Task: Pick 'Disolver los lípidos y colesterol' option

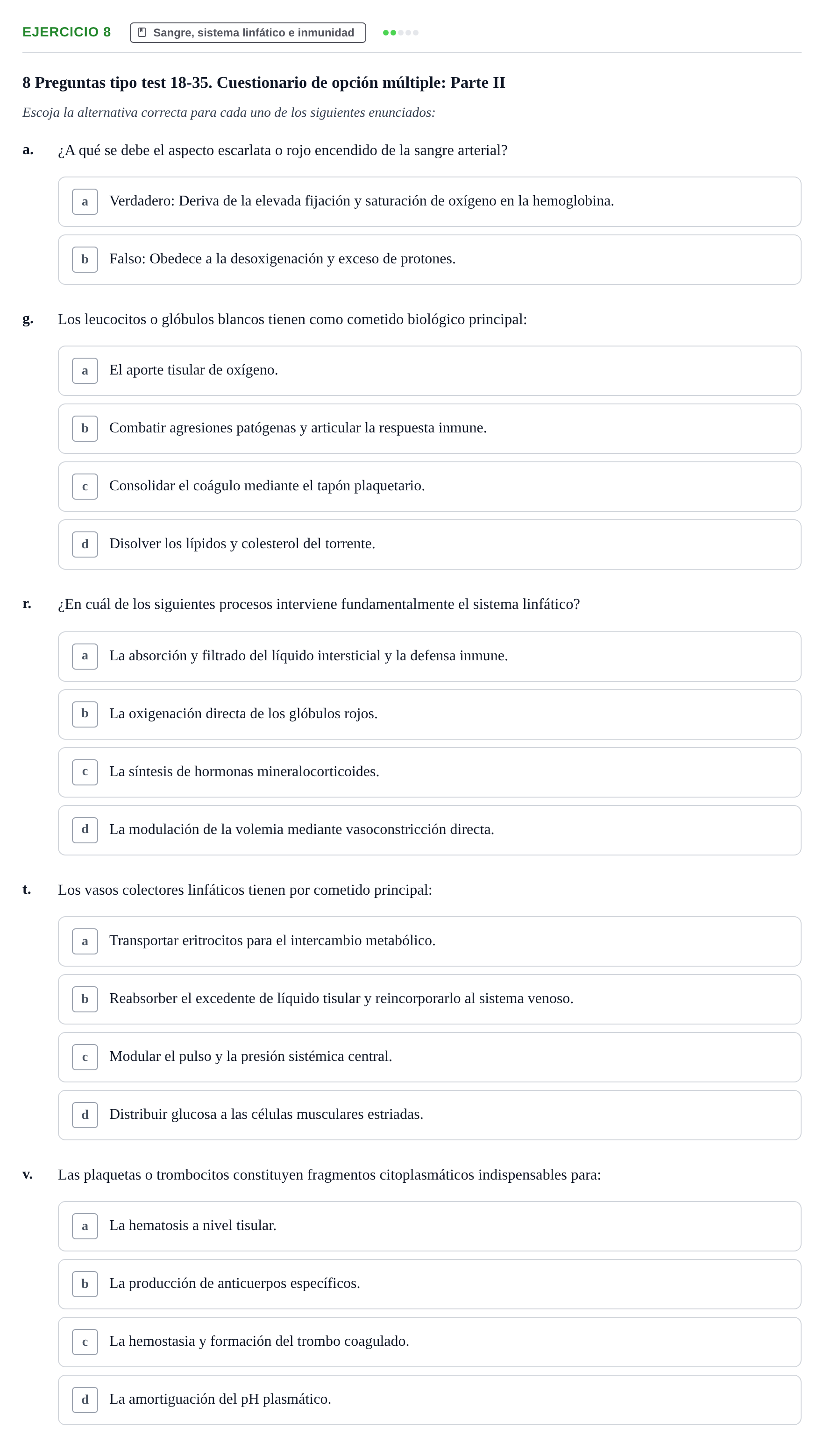Action: coord(430,545)
